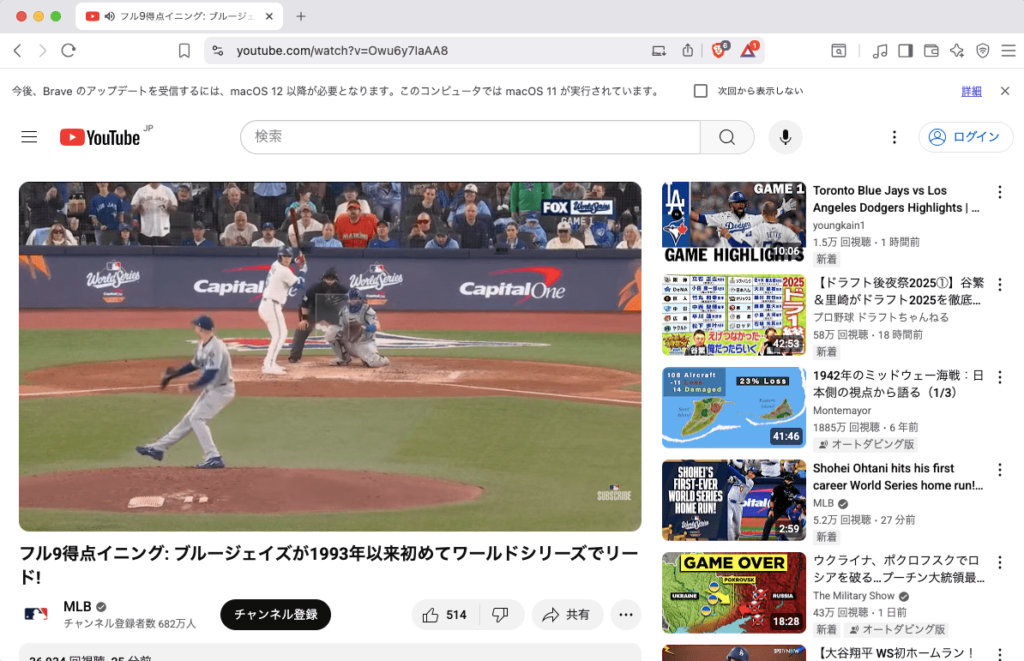The image size is (1024, 661).
Task: Close the YouTube tab
Action: point(269,16)
